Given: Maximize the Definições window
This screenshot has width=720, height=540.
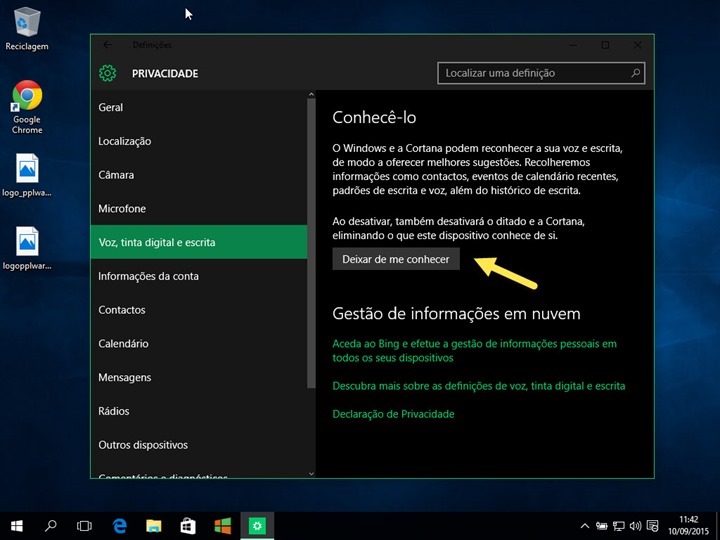Looking at the screenshot, I should point(605,45).
